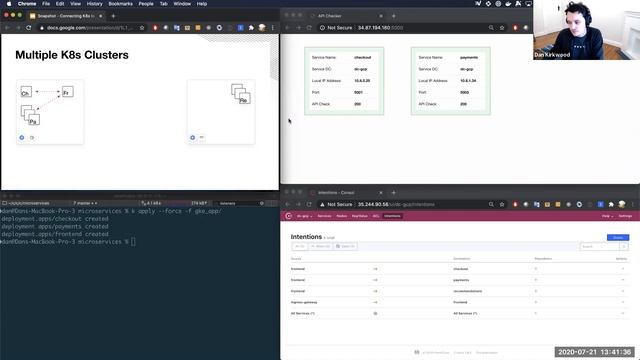This screenshot has height=360, width=640.
Task: Open actions menu for frontend to recommendations intention
Action: tap(623, 291)
